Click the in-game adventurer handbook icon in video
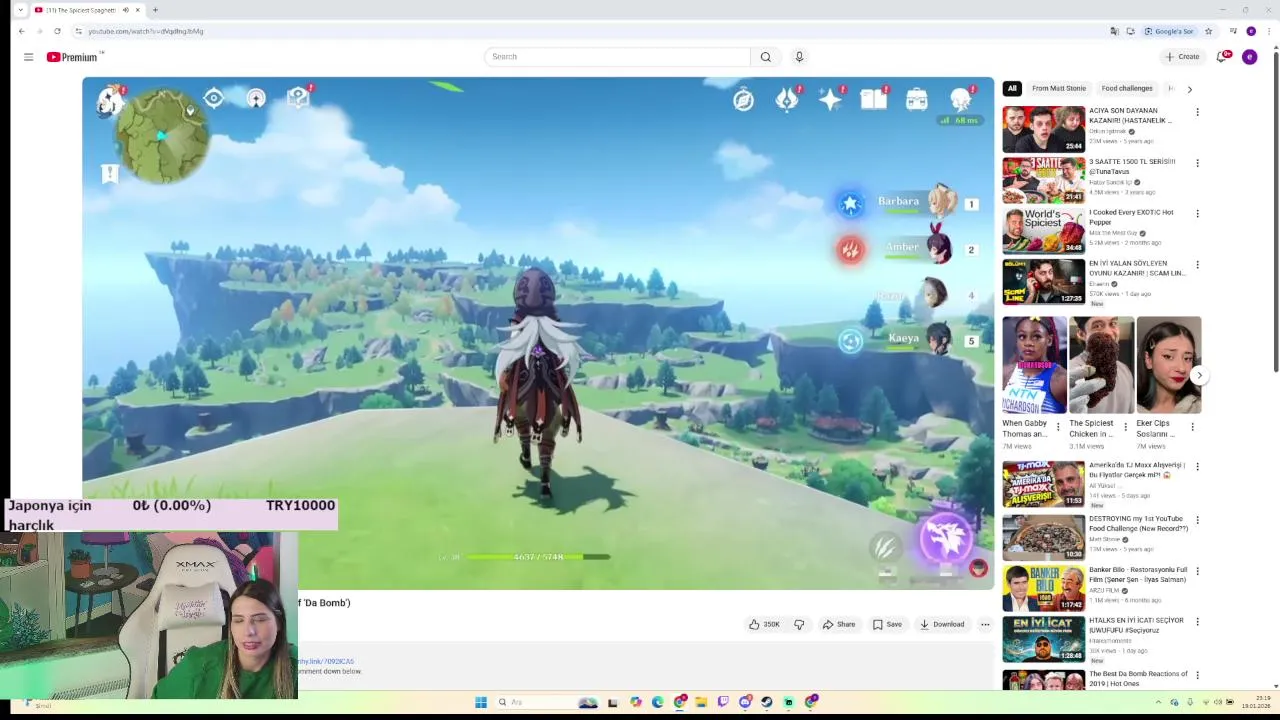The height and width of the screenshot is (720, 1280). coord(874,98)
